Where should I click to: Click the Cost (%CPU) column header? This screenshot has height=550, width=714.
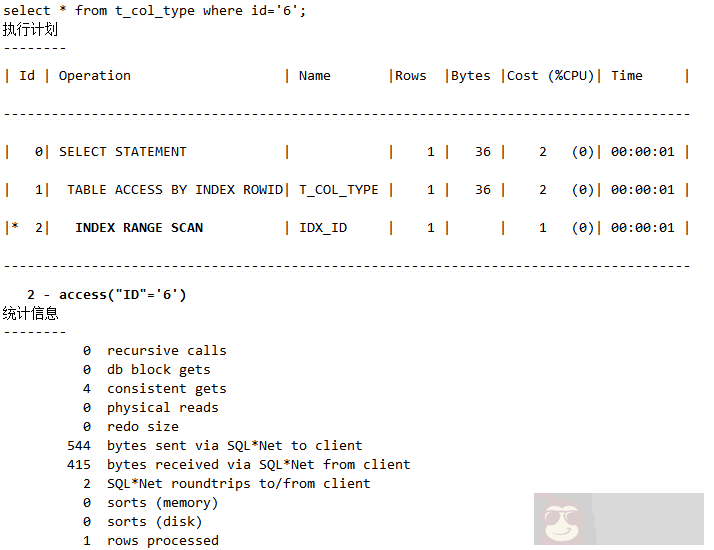click(551, 76)
